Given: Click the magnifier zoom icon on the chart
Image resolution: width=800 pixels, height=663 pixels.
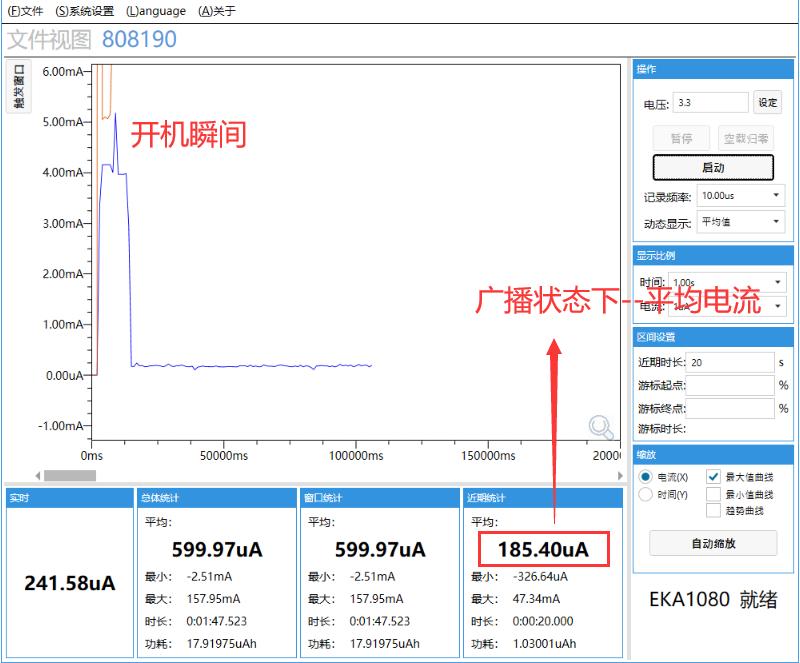Looking at the screenshot, I should (x=600, y=426).
